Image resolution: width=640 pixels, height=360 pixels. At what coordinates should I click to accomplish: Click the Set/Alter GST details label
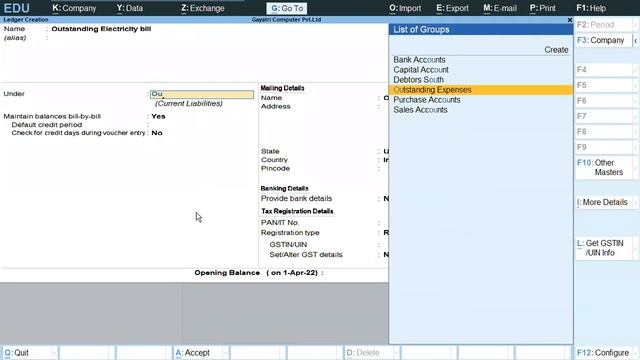click(x=306, y=255)
